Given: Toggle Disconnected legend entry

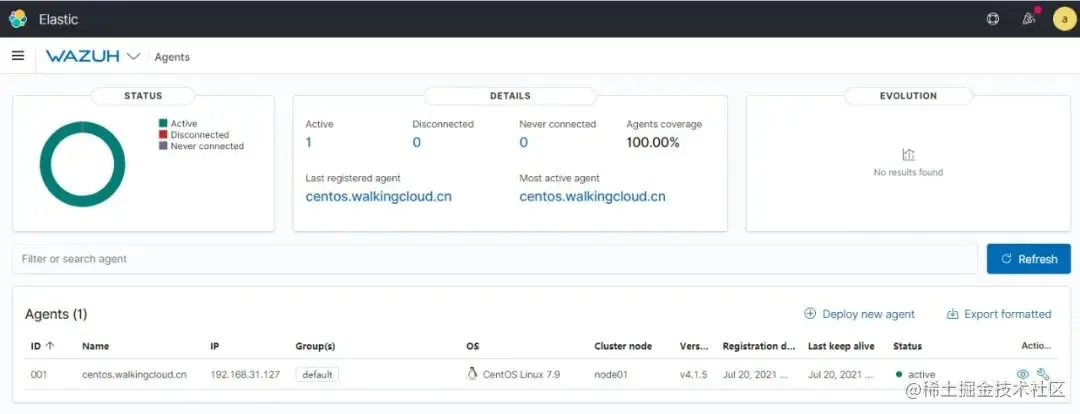Looking at the screenshot, I should (x=194, y=135).
